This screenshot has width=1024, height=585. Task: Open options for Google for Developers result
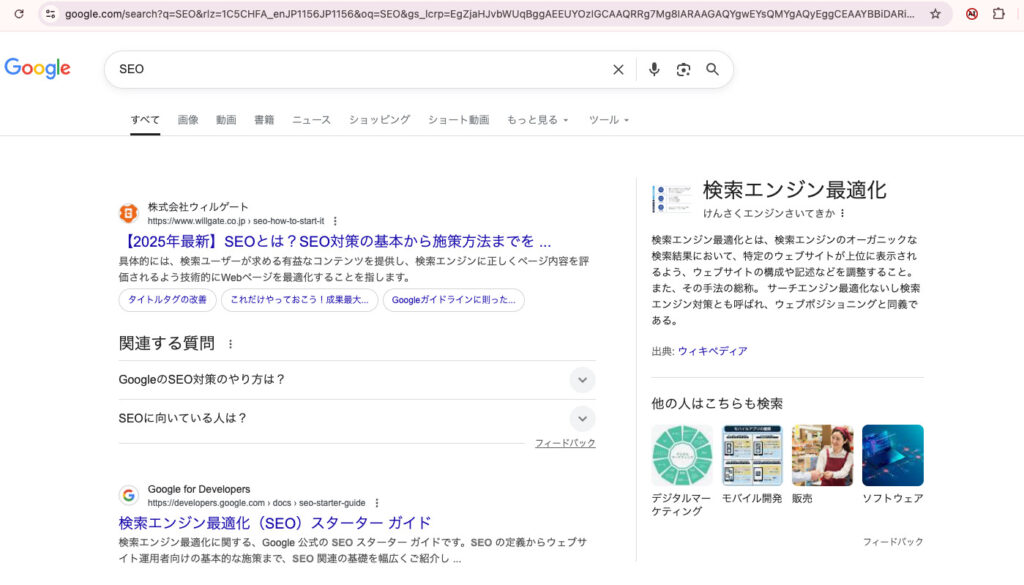[x=377, y=503]
